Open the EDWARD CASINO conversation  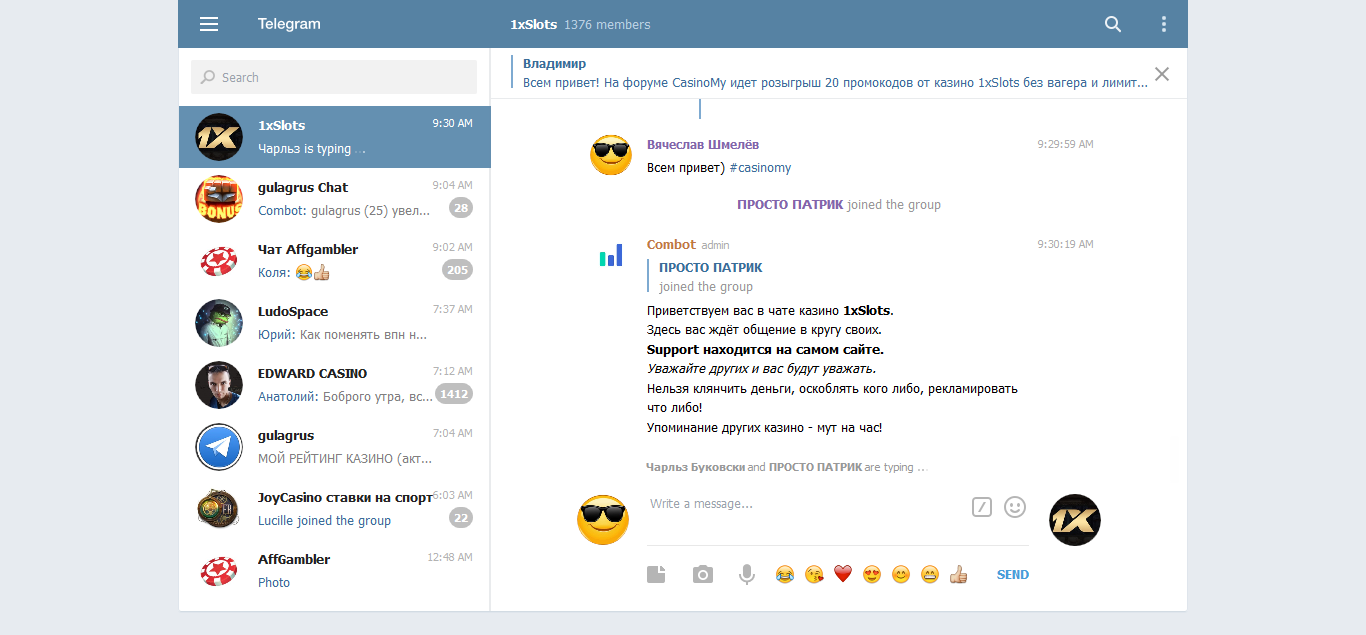click(334, 385)
